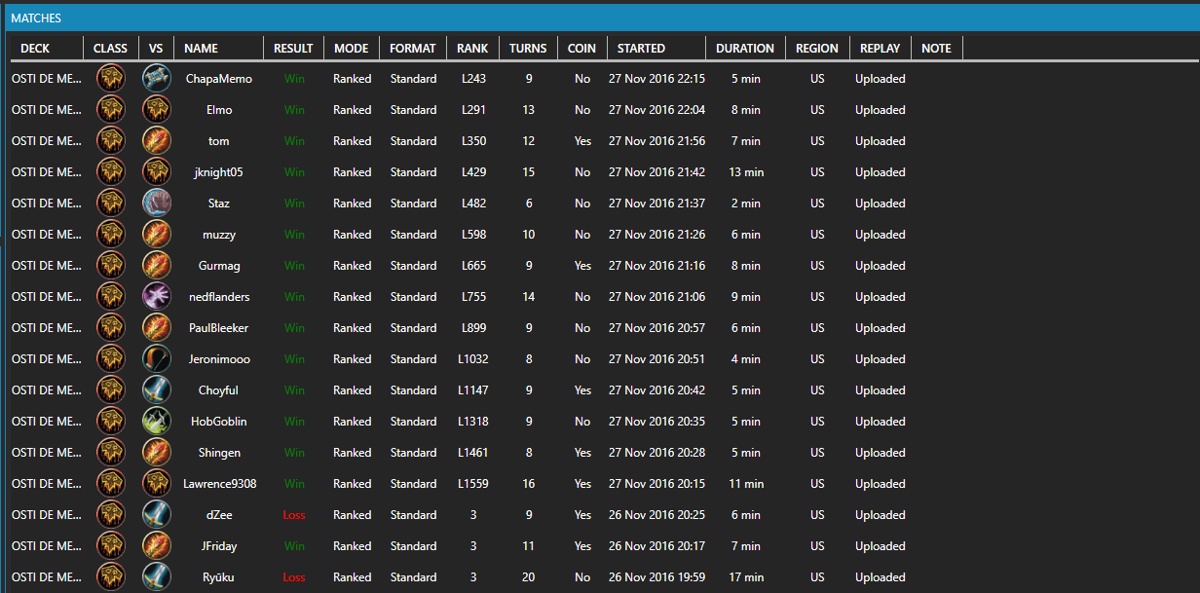Select the red Loss result for dZee
The image size is (1200, 593).
coord(294,515)
